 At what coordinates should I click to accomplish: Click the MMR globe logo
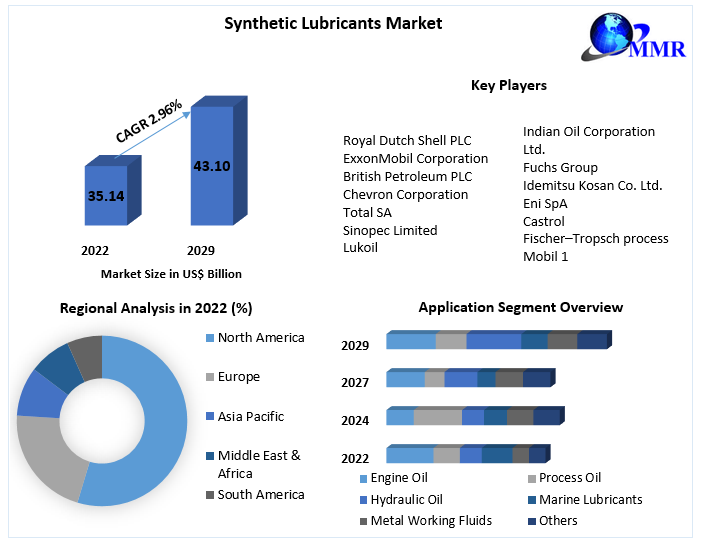(634, 37)
